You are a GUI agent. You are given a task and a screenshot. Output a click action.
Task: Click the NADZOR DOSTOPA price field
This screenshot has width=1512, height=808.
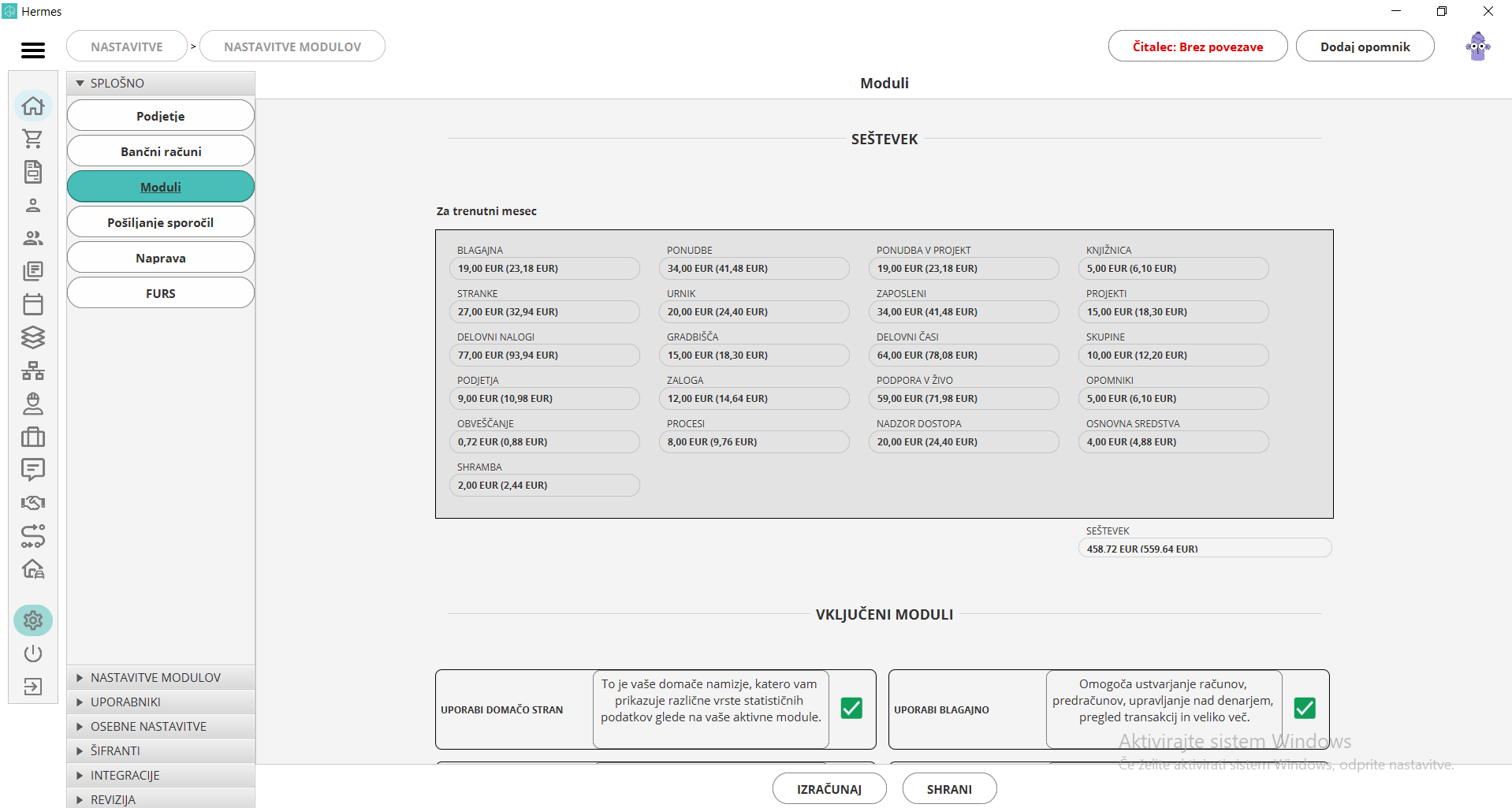pyautogui.click(x=964, y=442)
